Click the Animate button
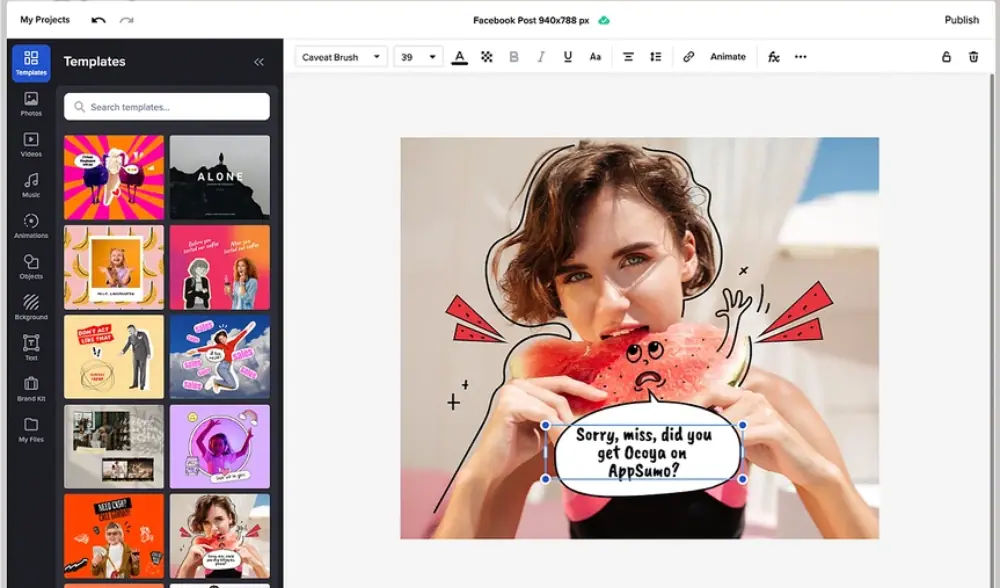The height and width of the screenshot is (588, 1000). (728, 57)
